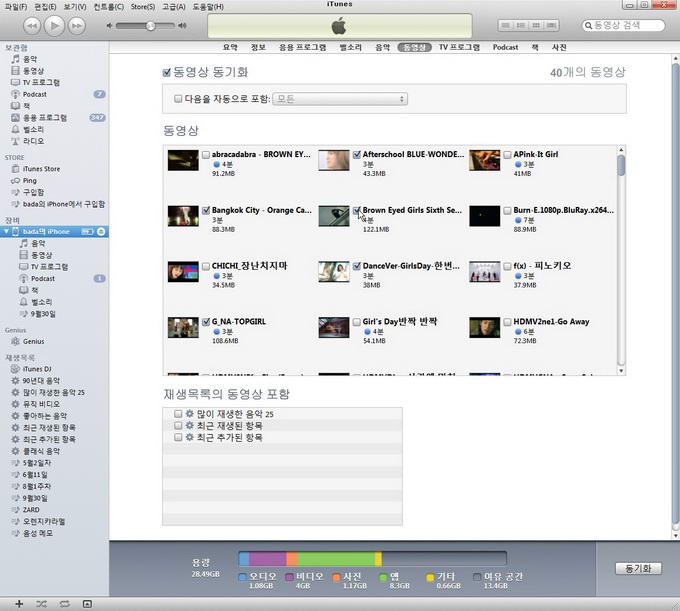This screenshot has height=611, width=680.
Task: Click the mute speaker icon left of volume
Action: (109, 26)
